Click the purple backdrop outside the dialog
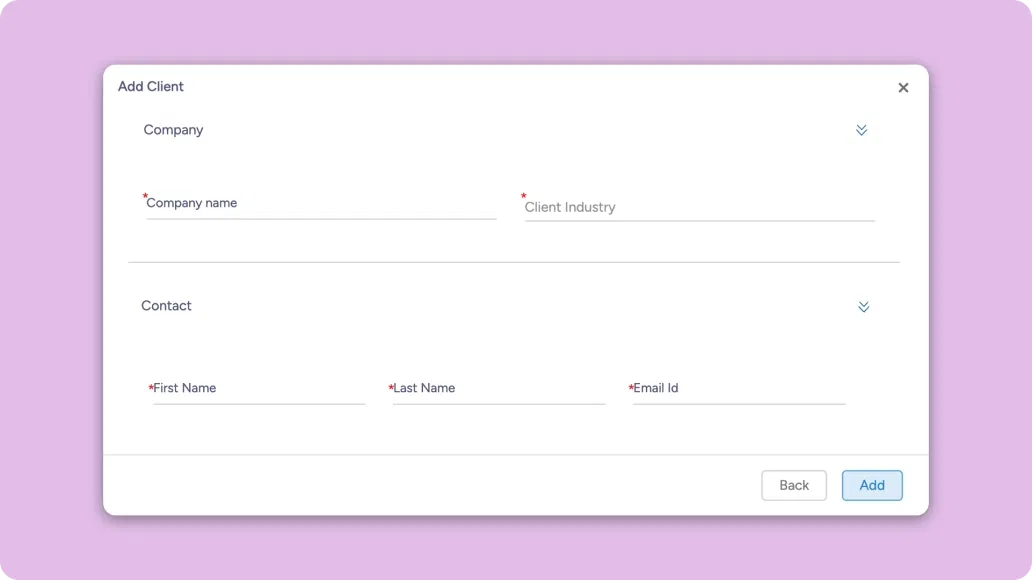1032x580 pixels. point(50,300)
